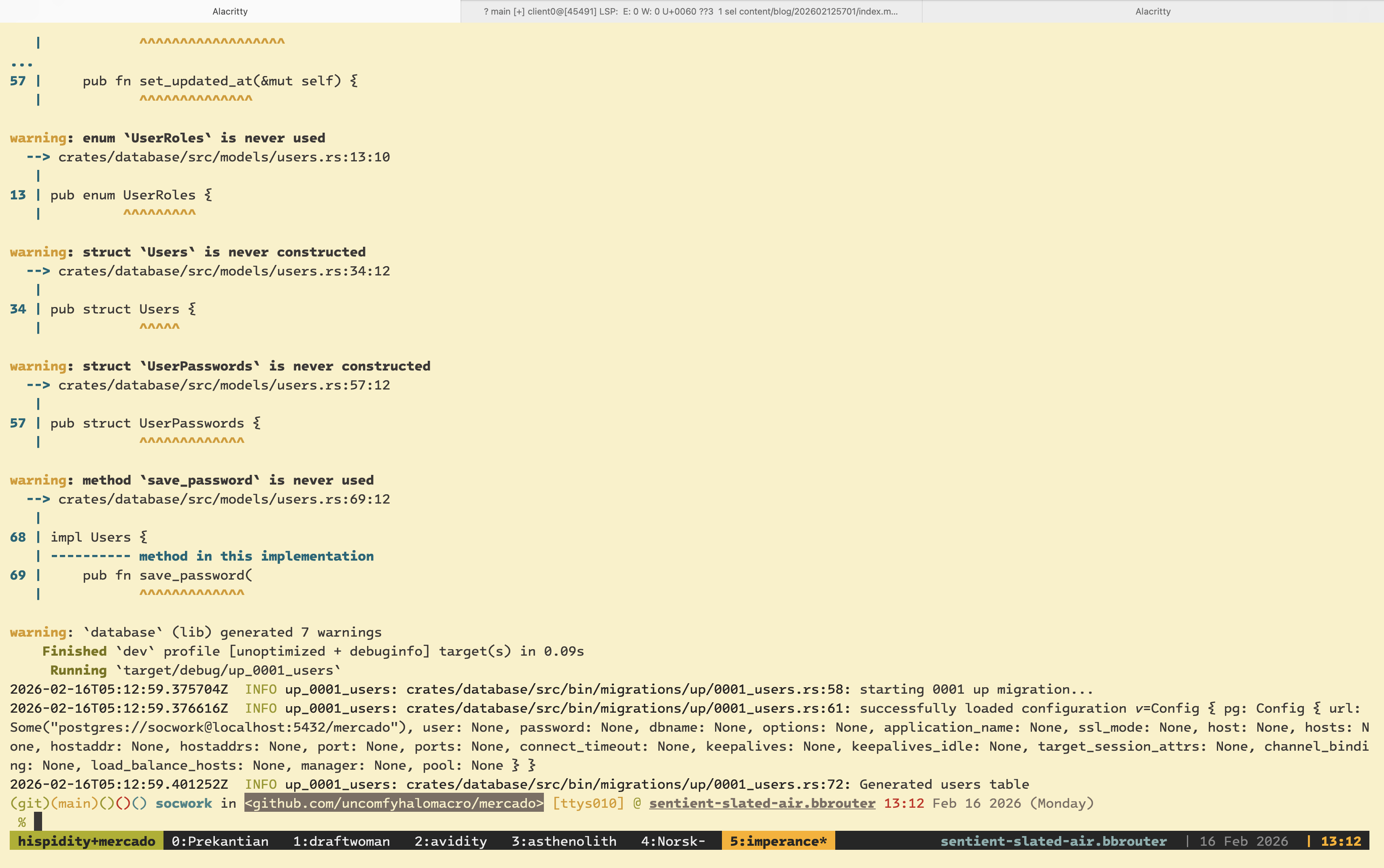Click the left Alacritty window title
Screen dimensions: 1384x868
pos(229,11)
